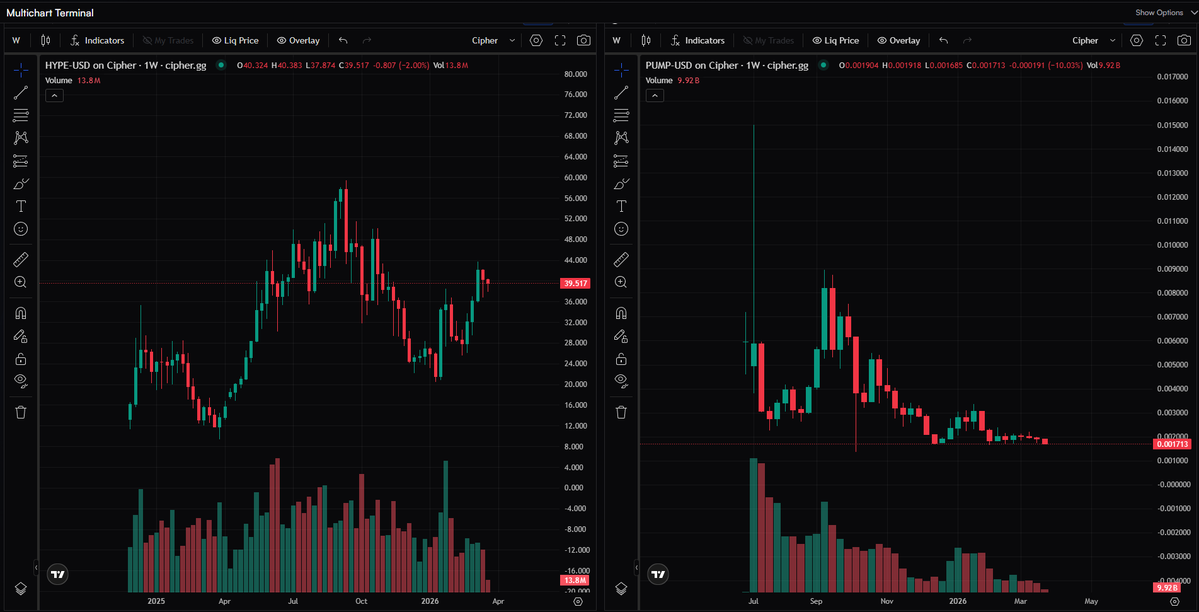
Task: Undo last action in HYPE chart
Action: [343, 41]
